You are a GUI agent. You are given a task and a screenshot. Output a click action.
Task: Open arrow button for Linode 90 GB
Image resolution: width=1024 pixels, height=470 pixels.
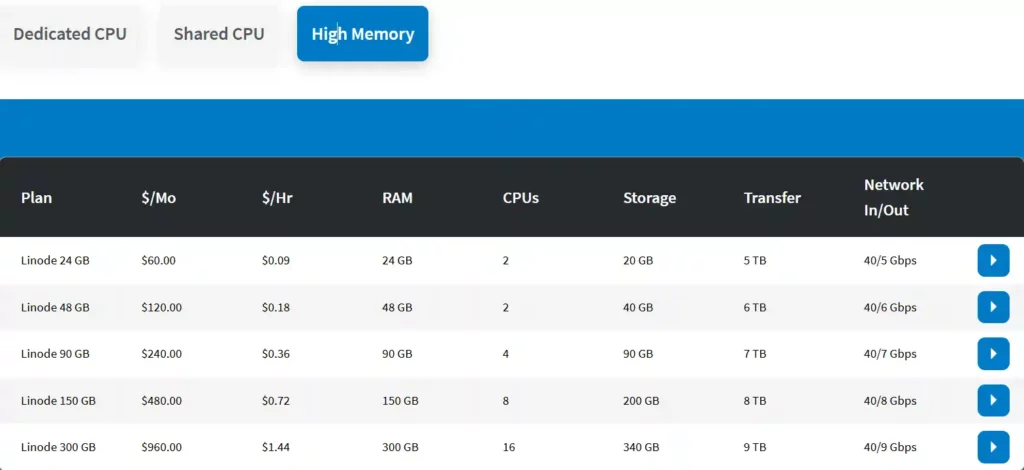pos(993,354)
